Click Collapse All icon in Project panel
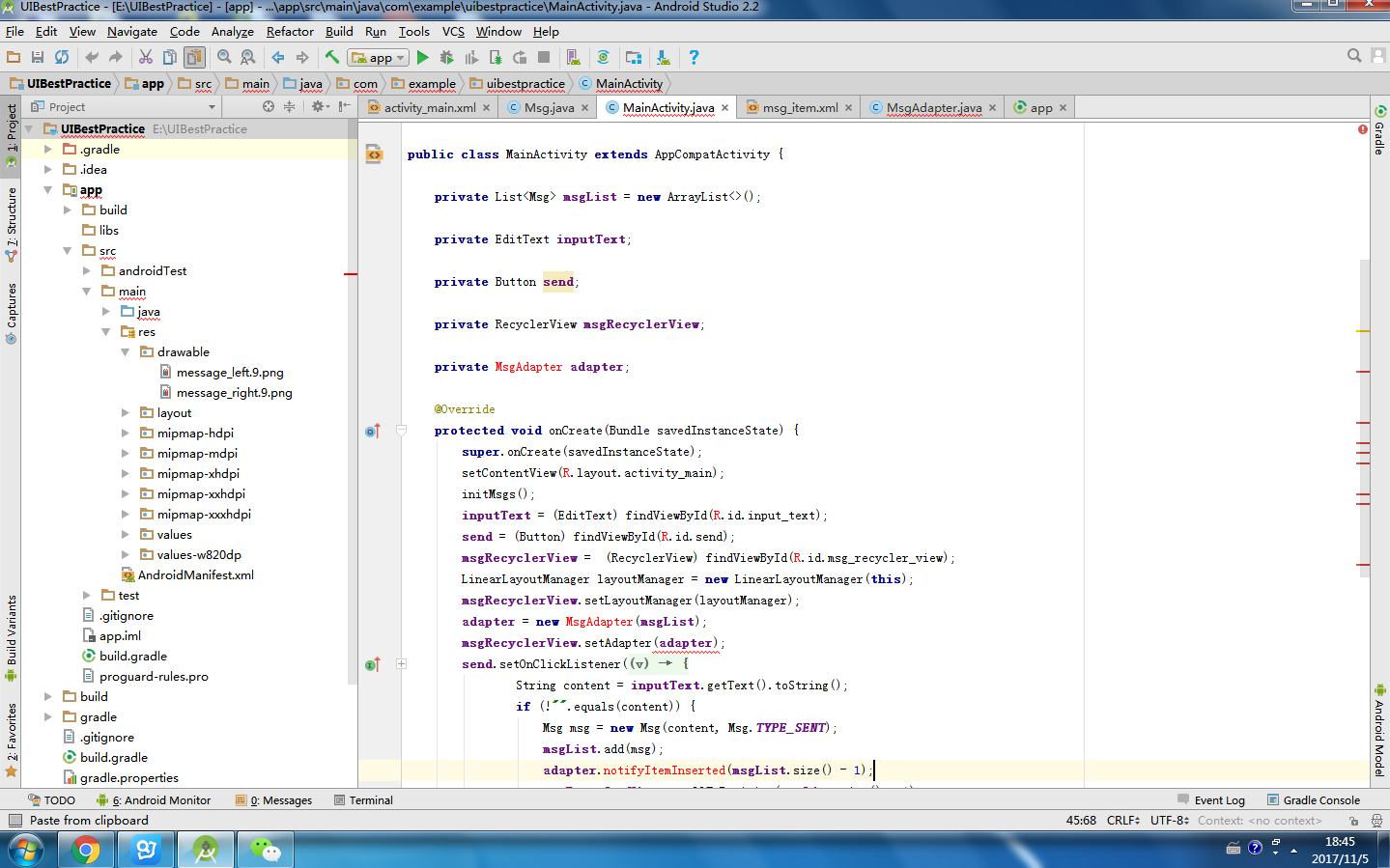 coord(289,106)
